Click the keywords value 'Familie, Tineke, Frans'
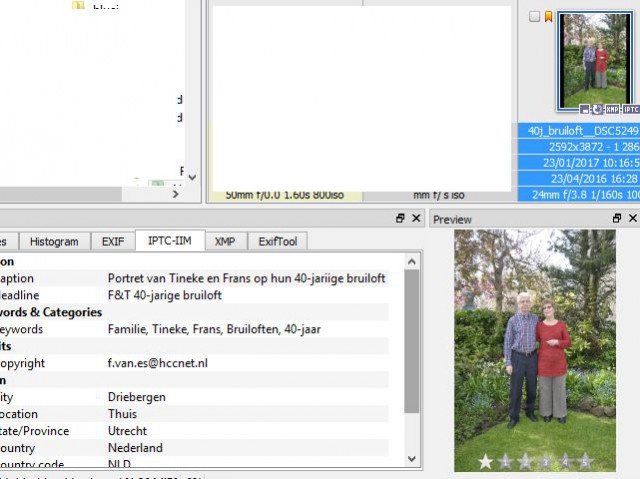The height and width of the screenshot is (479, 640). [165, 329]
